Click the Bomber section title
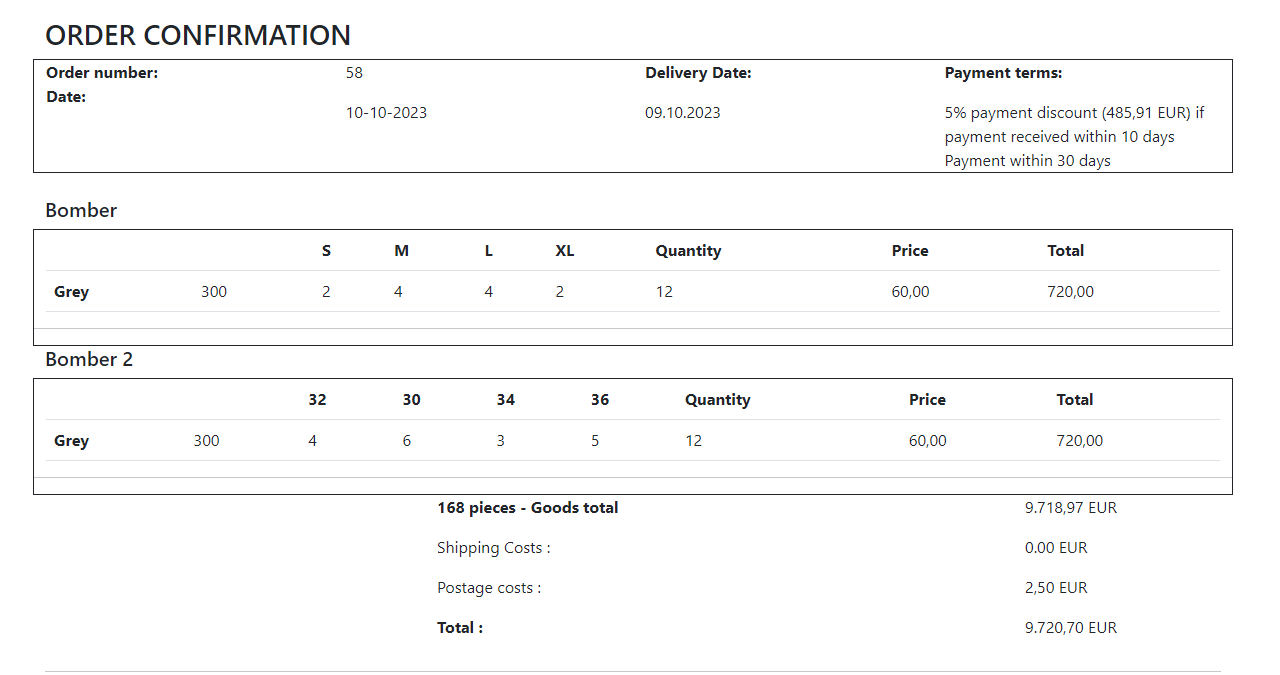The height and width of the screenshot is (675, 1280). (81, 210)
